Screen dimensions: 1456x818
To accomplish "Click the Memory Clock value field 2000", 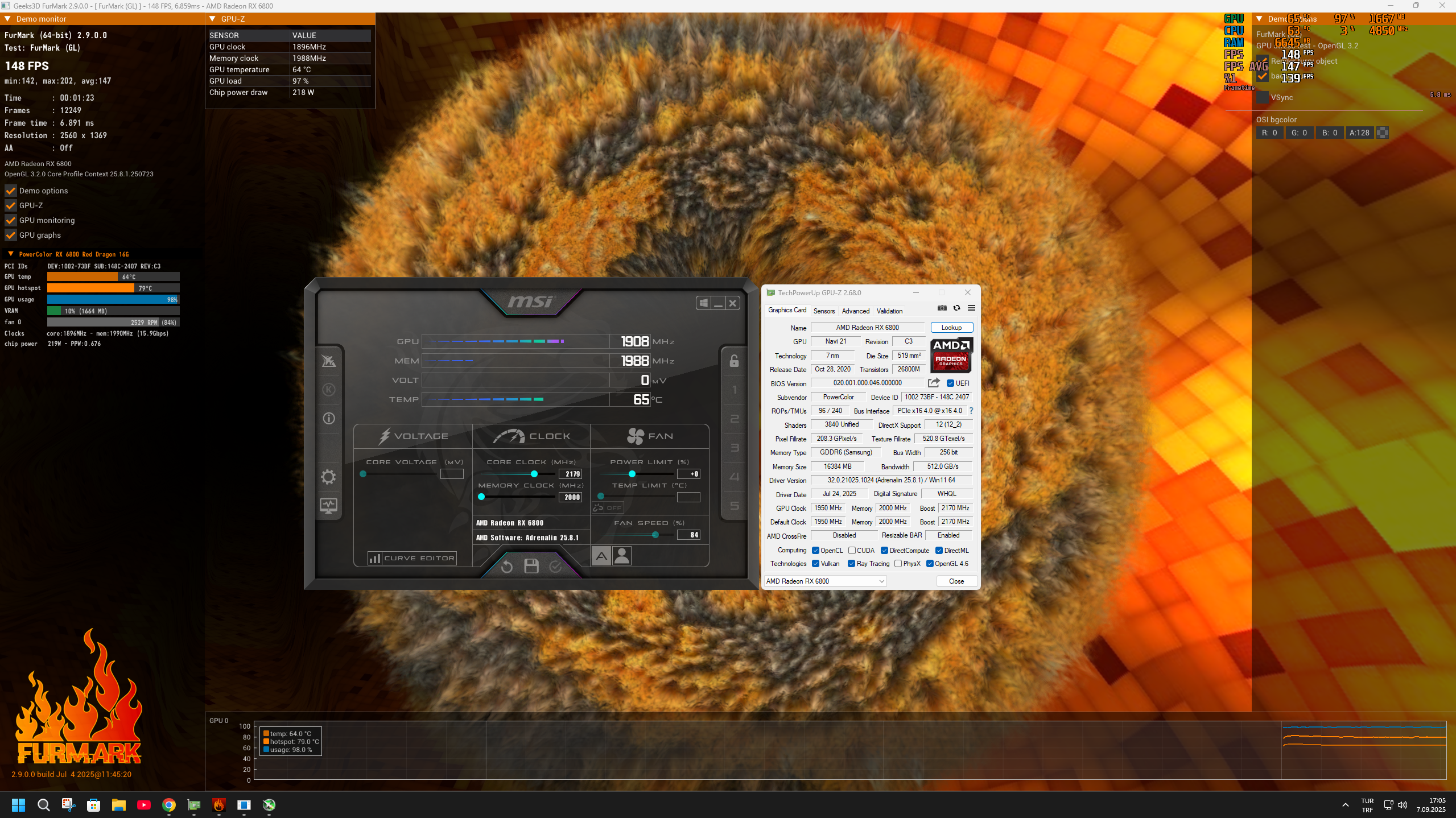I will 570,497.
